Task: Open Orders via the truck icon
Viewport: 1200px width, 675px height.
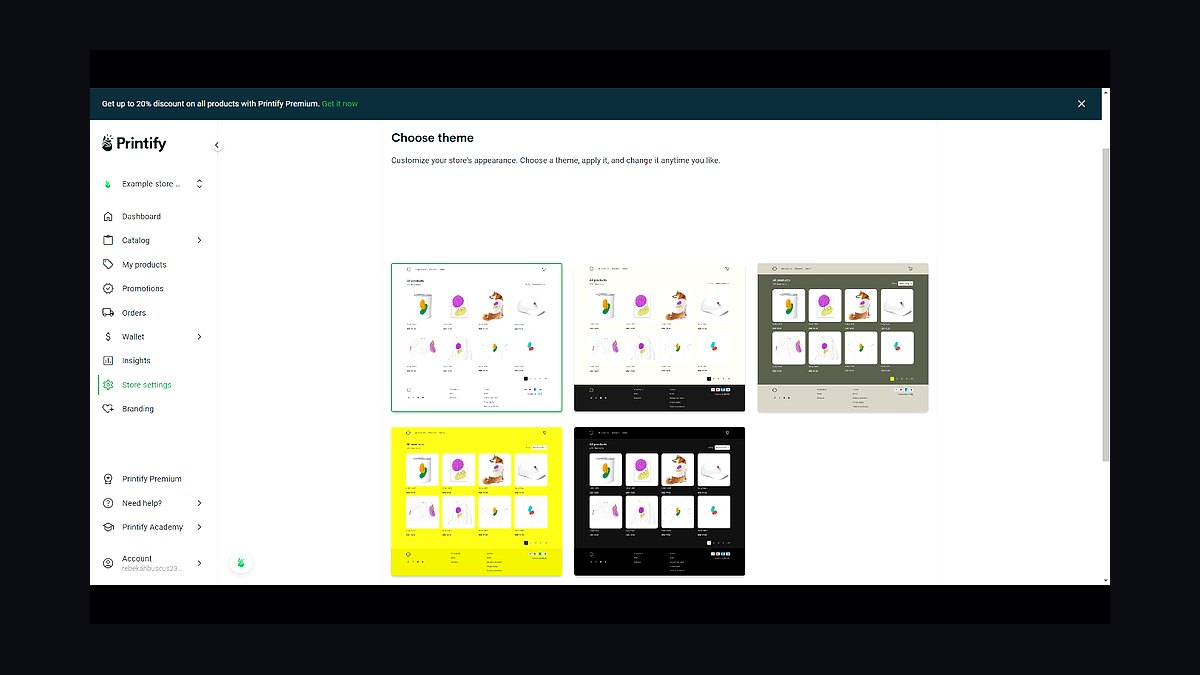Action: (108, 312)
